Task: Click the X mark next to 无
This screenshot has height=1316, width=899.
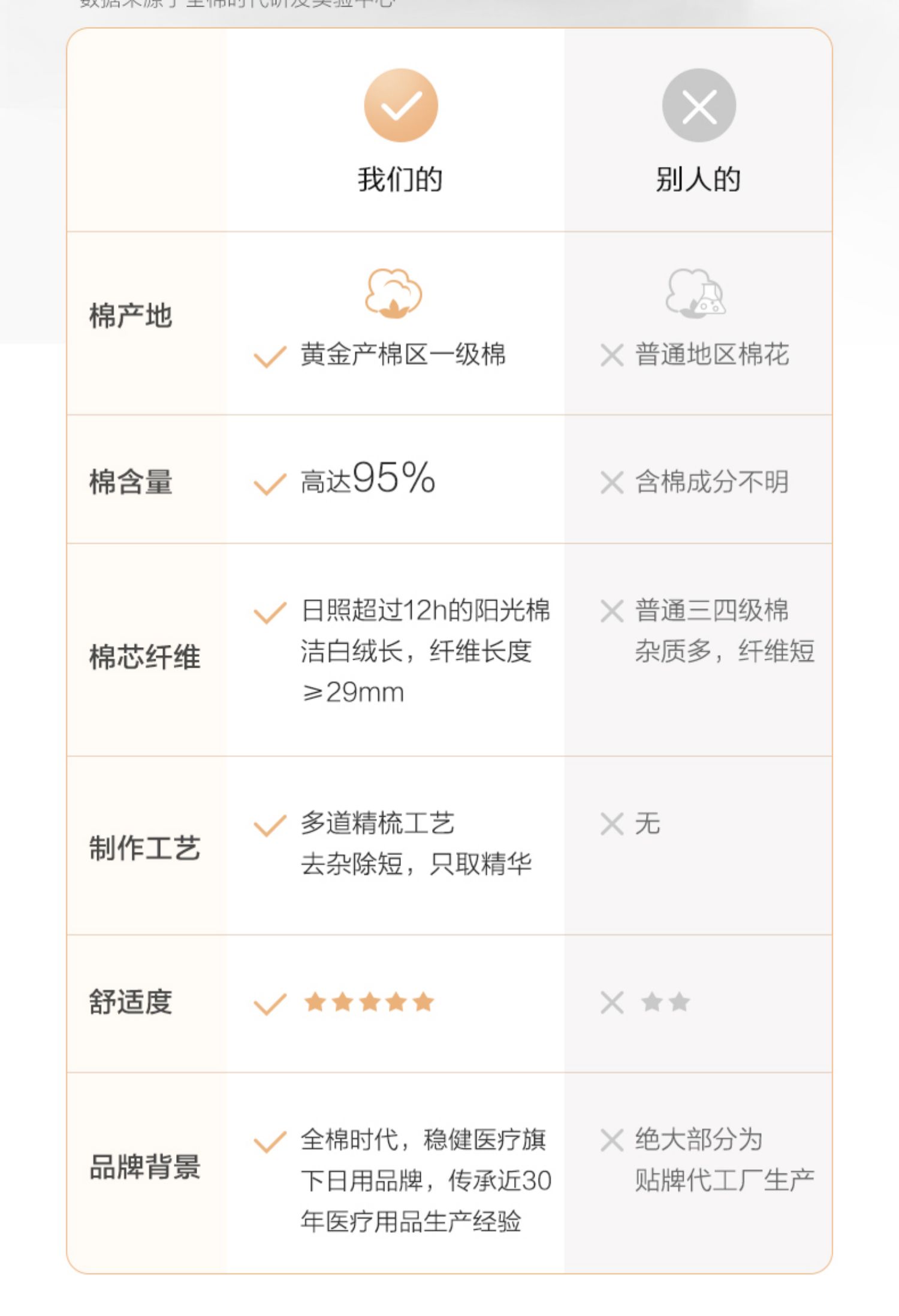Action: tap(612, 824)
